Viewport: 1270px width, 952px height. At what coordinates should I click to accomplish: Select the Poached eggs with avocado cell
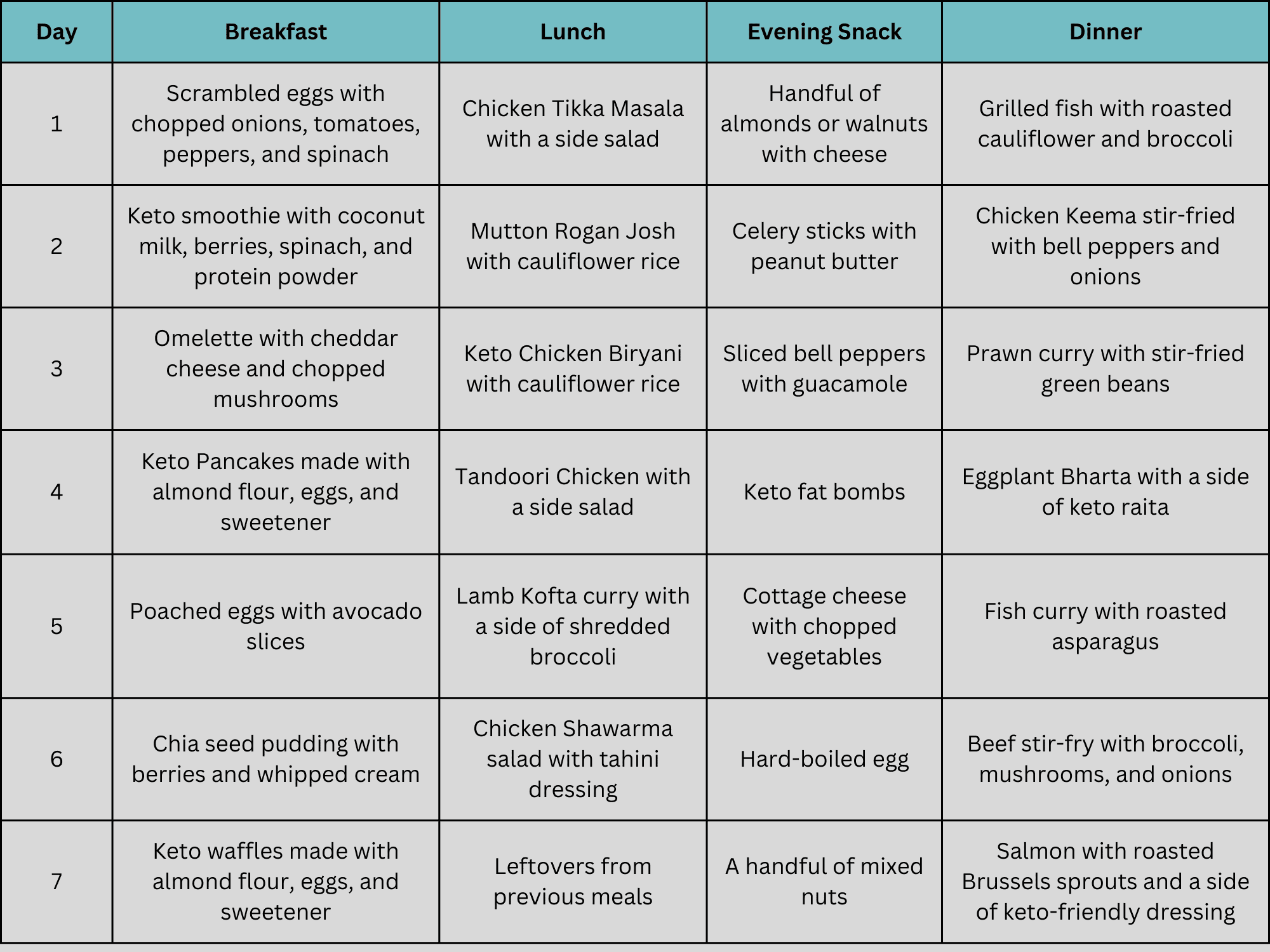click(x=276, y=626)
